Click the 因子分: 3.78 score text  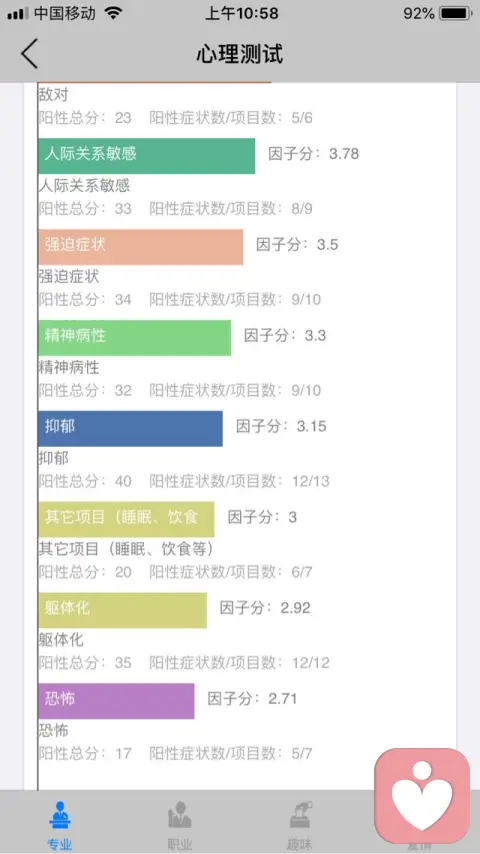313,154
